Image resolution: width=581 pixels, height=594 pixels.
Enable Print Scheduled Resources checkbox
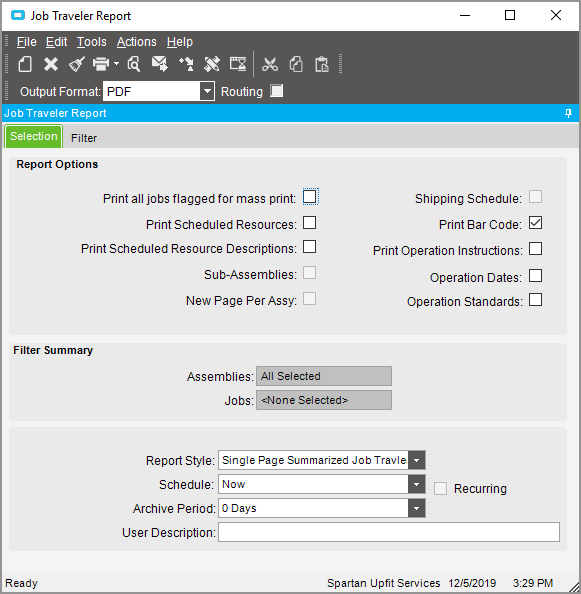(309, 223)
